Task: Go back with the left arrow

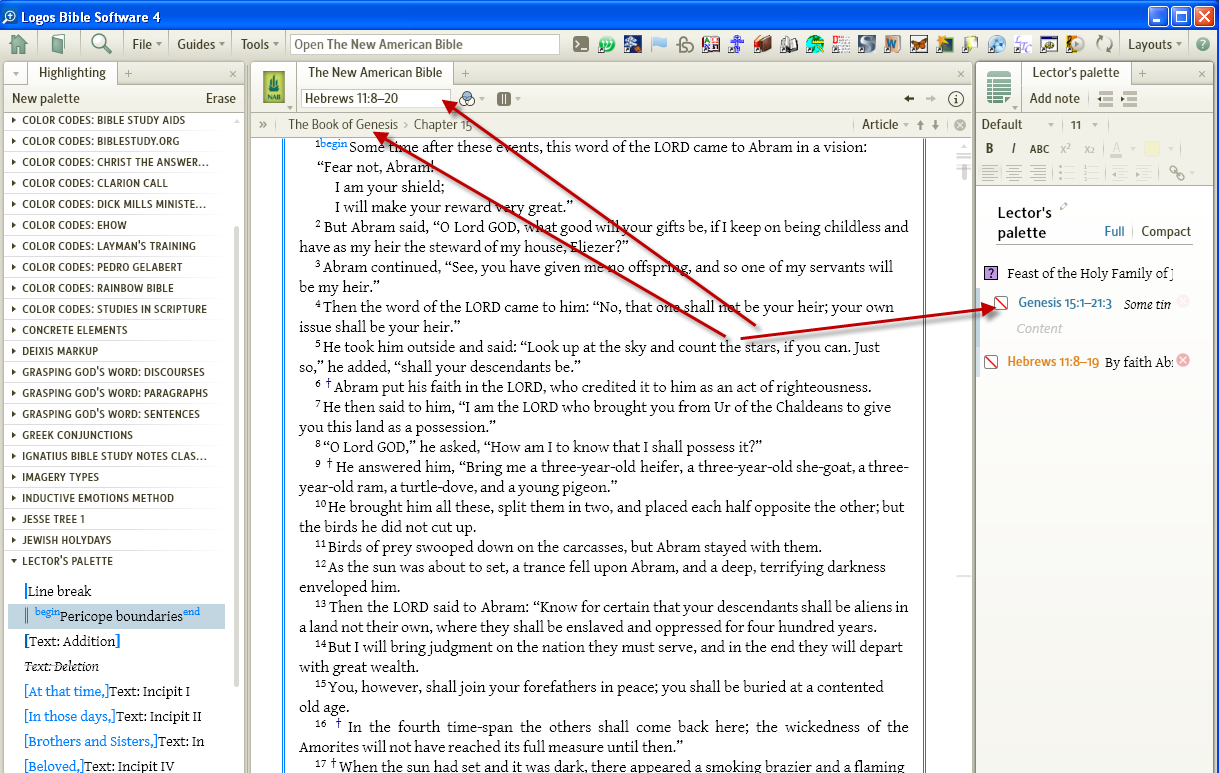Action: click(x=909, y=98)
